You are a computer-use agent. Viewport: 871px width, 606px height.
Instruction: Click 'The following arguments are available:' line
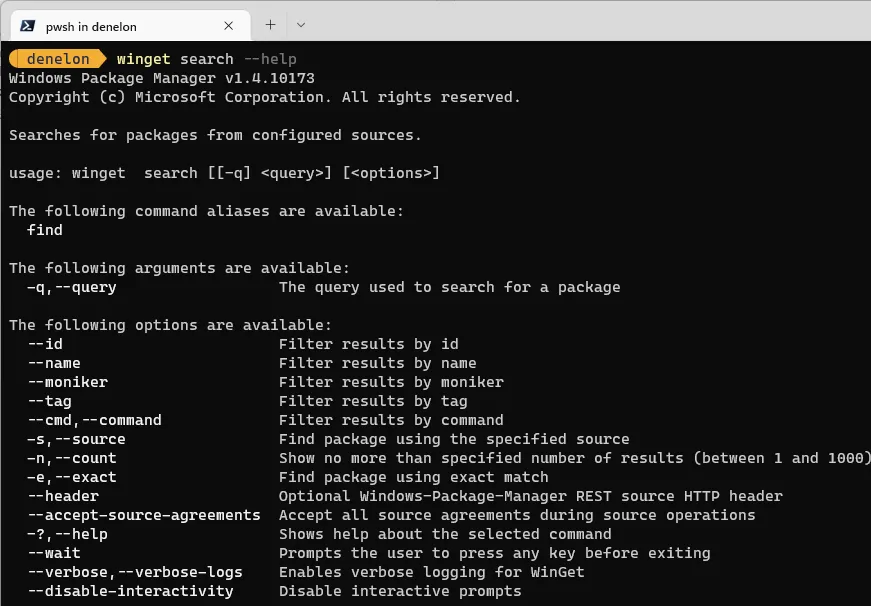(x=179, y=268)
